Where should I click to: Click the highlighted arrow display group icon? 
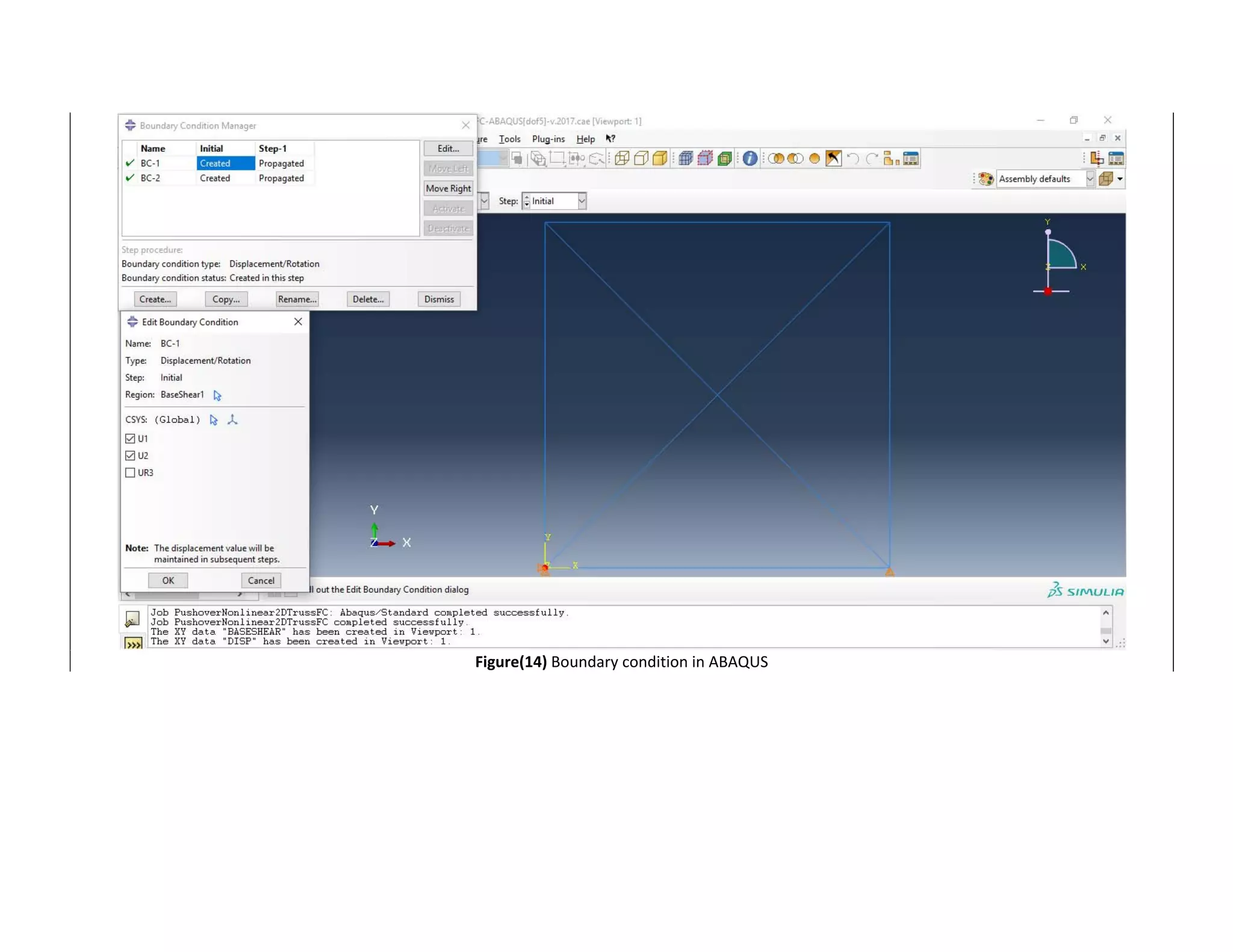pos(833,159)
